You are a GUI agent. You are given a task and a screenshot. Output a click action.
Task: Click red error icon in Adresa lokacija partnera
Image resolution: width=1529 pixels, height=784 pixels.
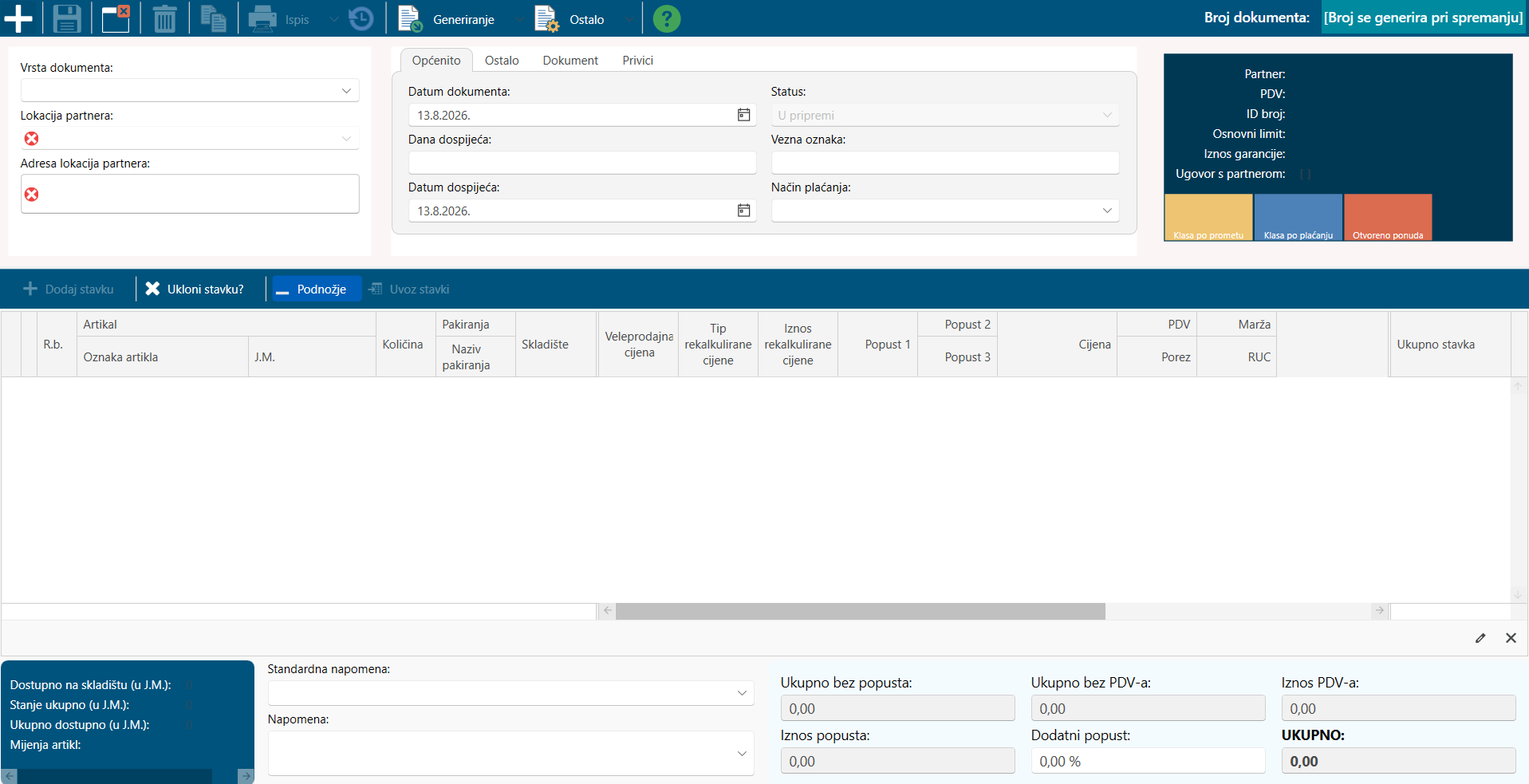31,195
